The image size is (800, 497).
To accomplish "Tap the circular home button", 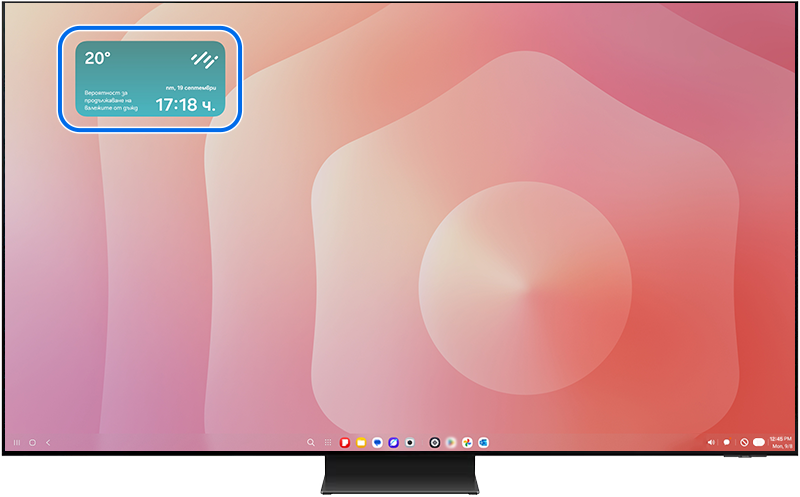I will [32, 442].
